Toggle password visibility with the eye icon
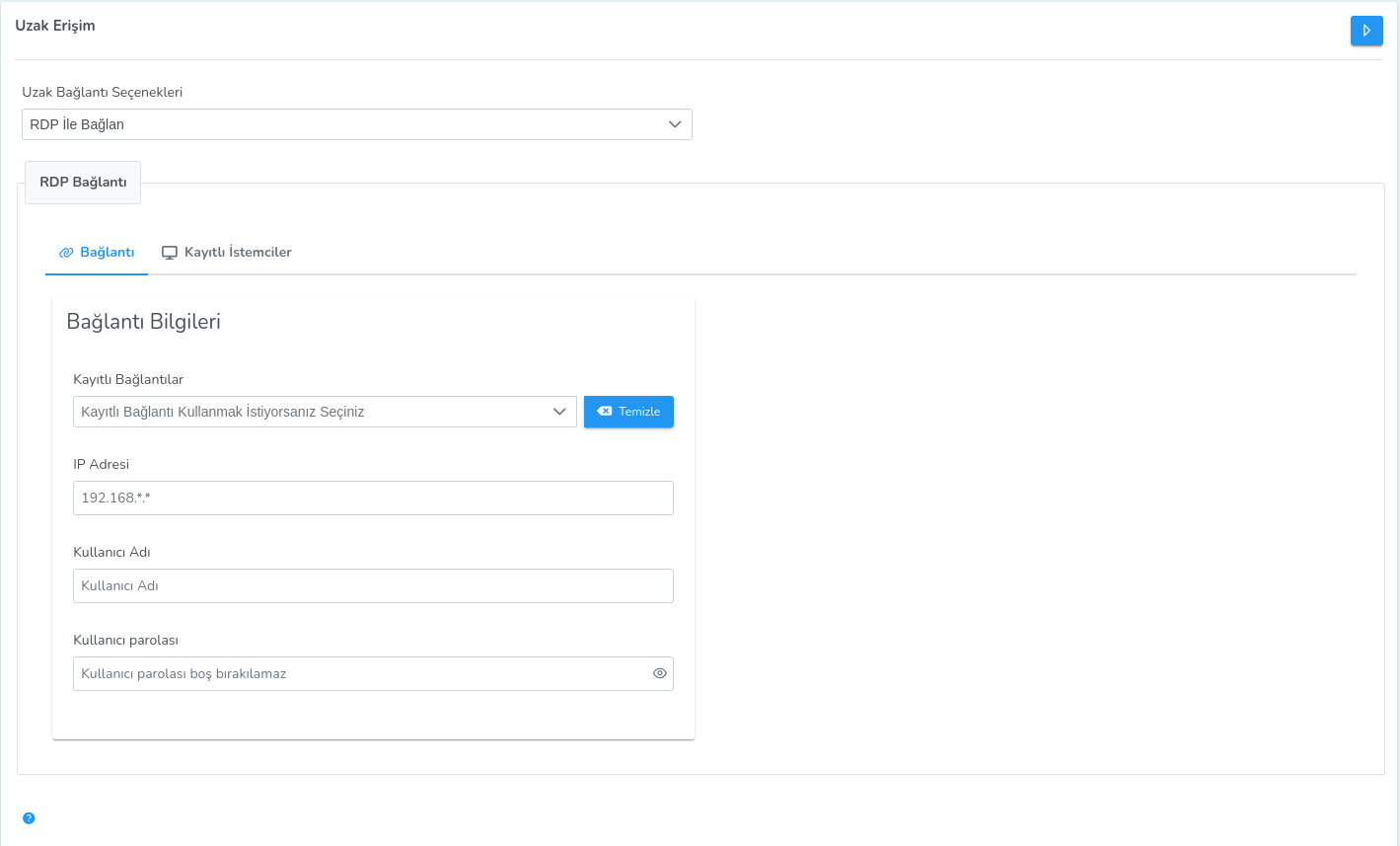Screen dimensions: 1400x846 tap(660, 673)
